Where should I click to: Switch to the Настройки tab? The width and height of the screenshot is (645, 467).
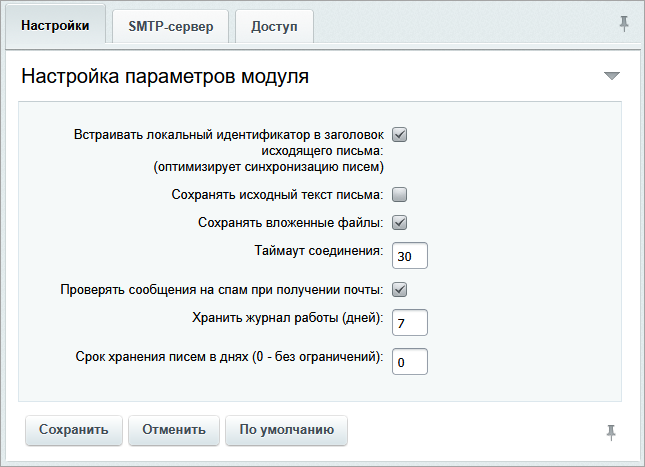[55, 26]
